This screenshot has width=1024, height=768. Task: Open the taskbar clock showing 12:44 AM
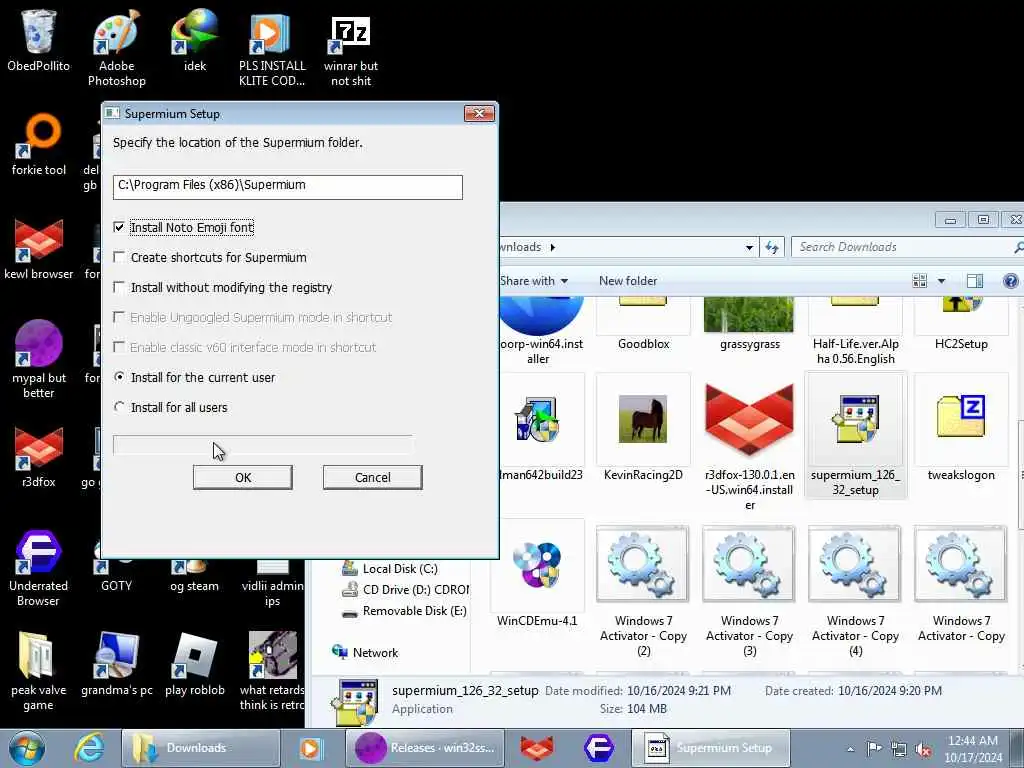[973, 749]
